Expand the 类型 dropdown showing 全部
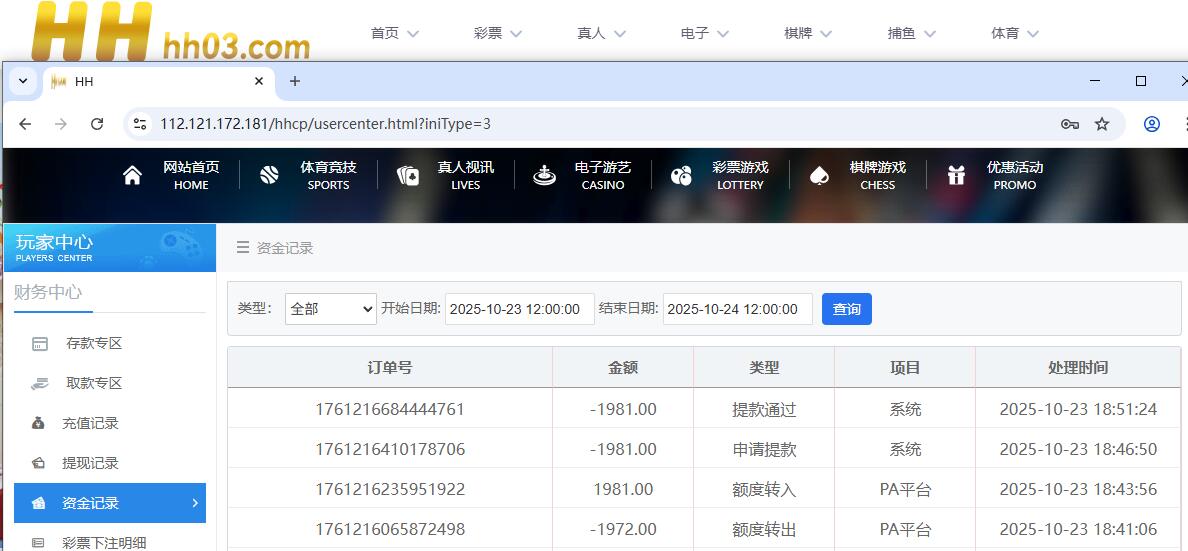 tap(330, 309)
